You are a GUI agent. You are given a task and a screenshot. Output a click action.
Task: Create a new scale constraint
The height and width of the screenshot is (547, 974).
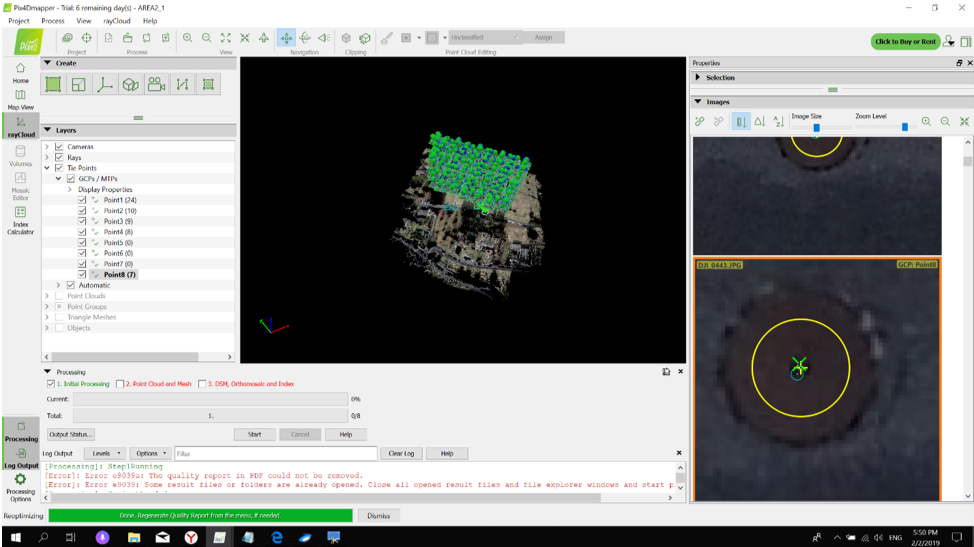pos(104,84)
